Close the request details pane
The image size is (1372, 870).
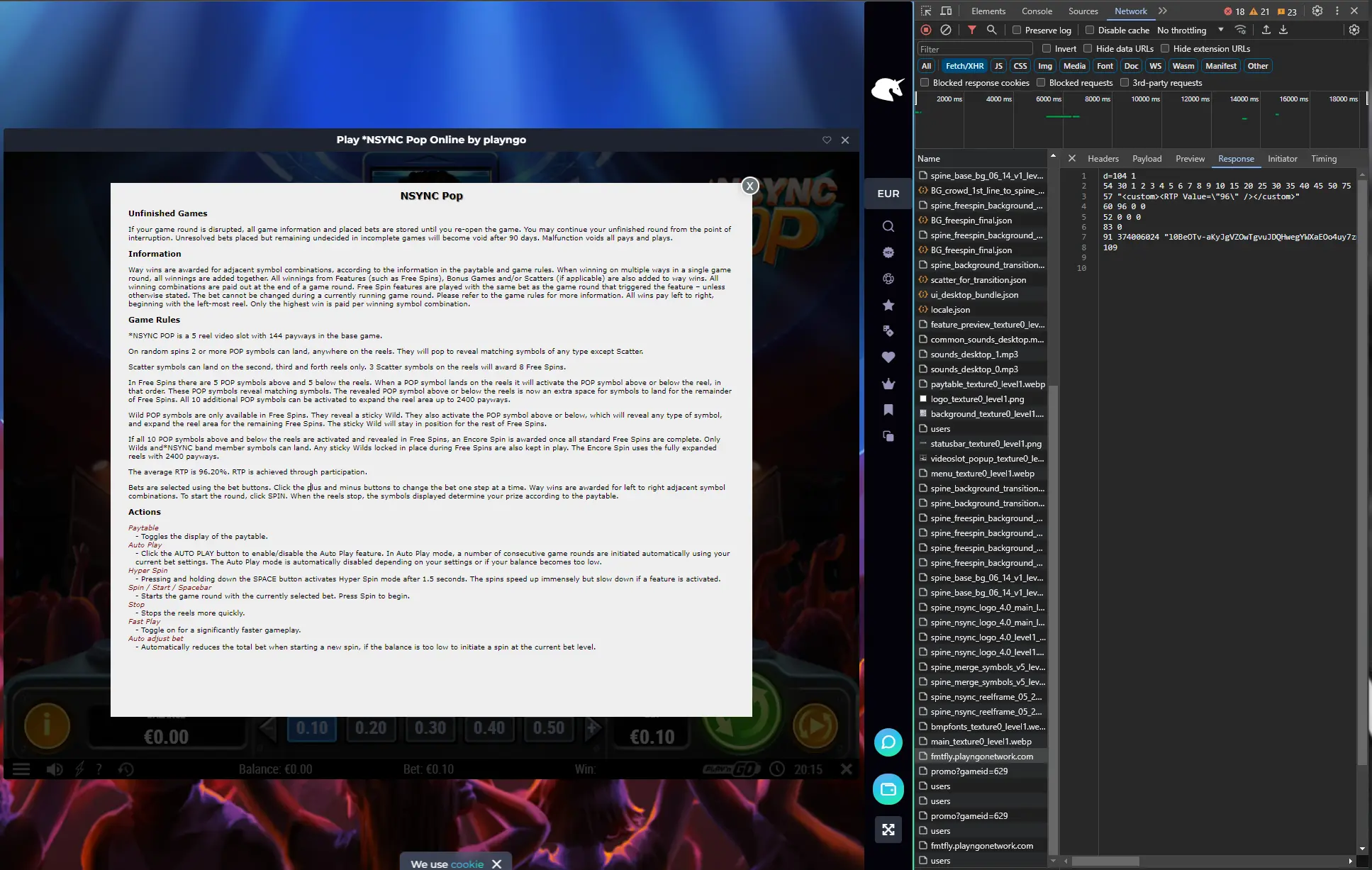click(1071, 158)
